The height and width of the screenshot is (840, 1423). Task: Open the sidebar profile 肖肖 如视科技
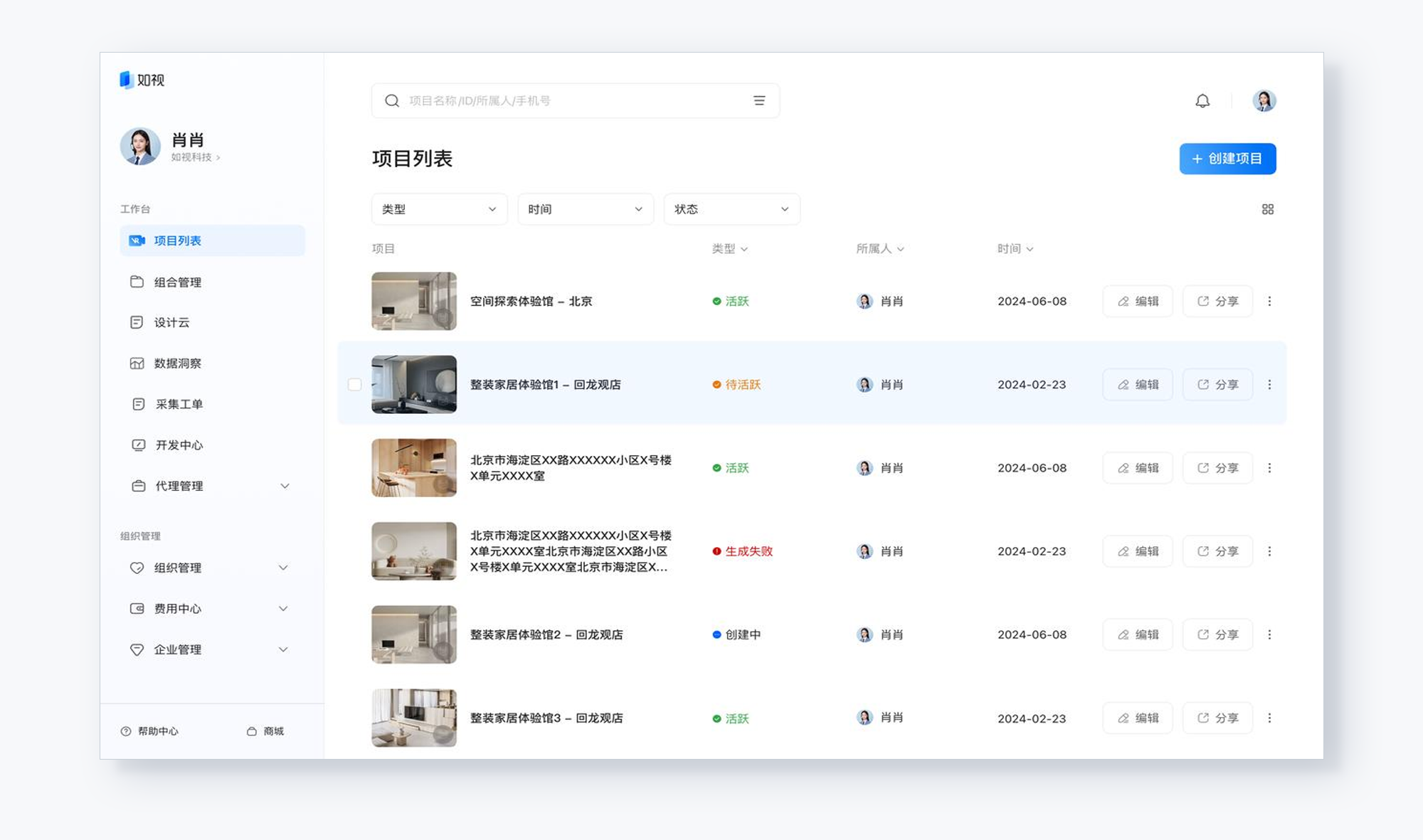pyautogui.click(x=171, y=147)
